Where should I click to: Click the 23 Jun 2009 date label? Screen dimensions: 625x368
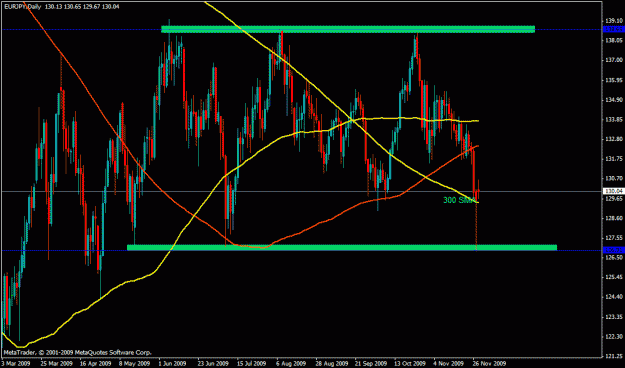212,364
